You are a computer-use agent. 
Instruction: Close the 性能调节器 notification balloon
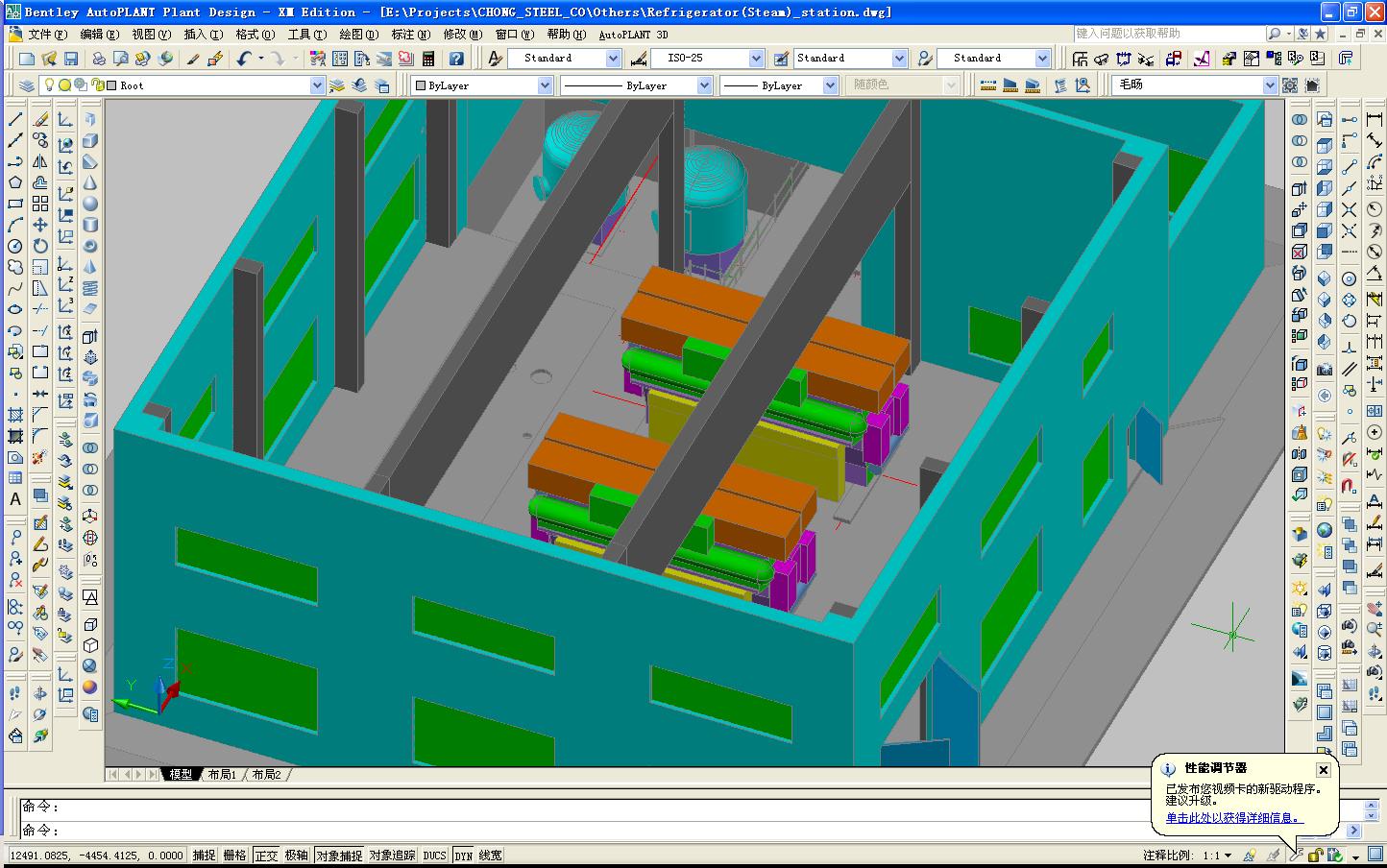1323,770
